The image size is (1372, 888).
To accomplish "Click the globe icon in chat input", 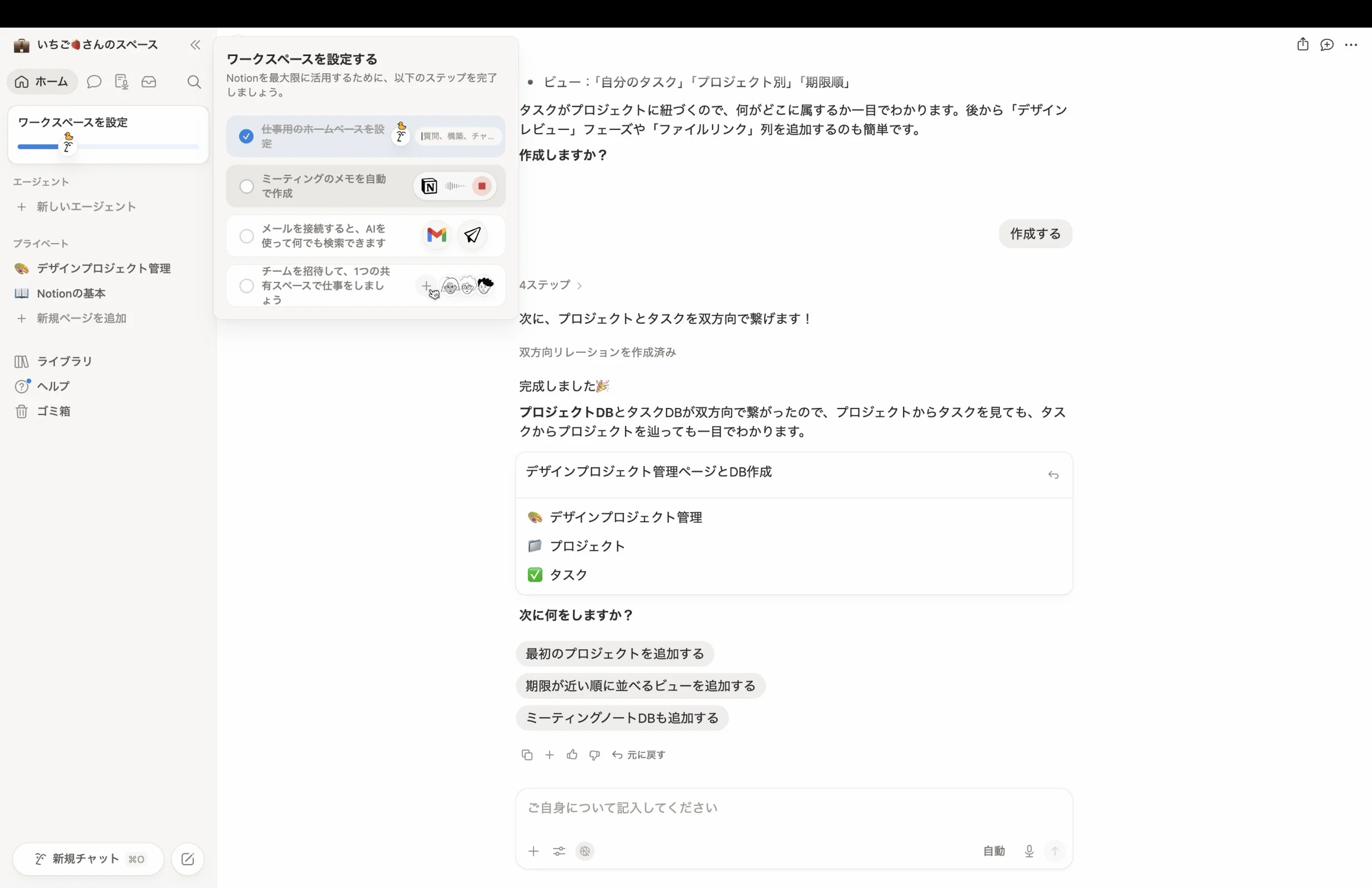I will point(585,851).
